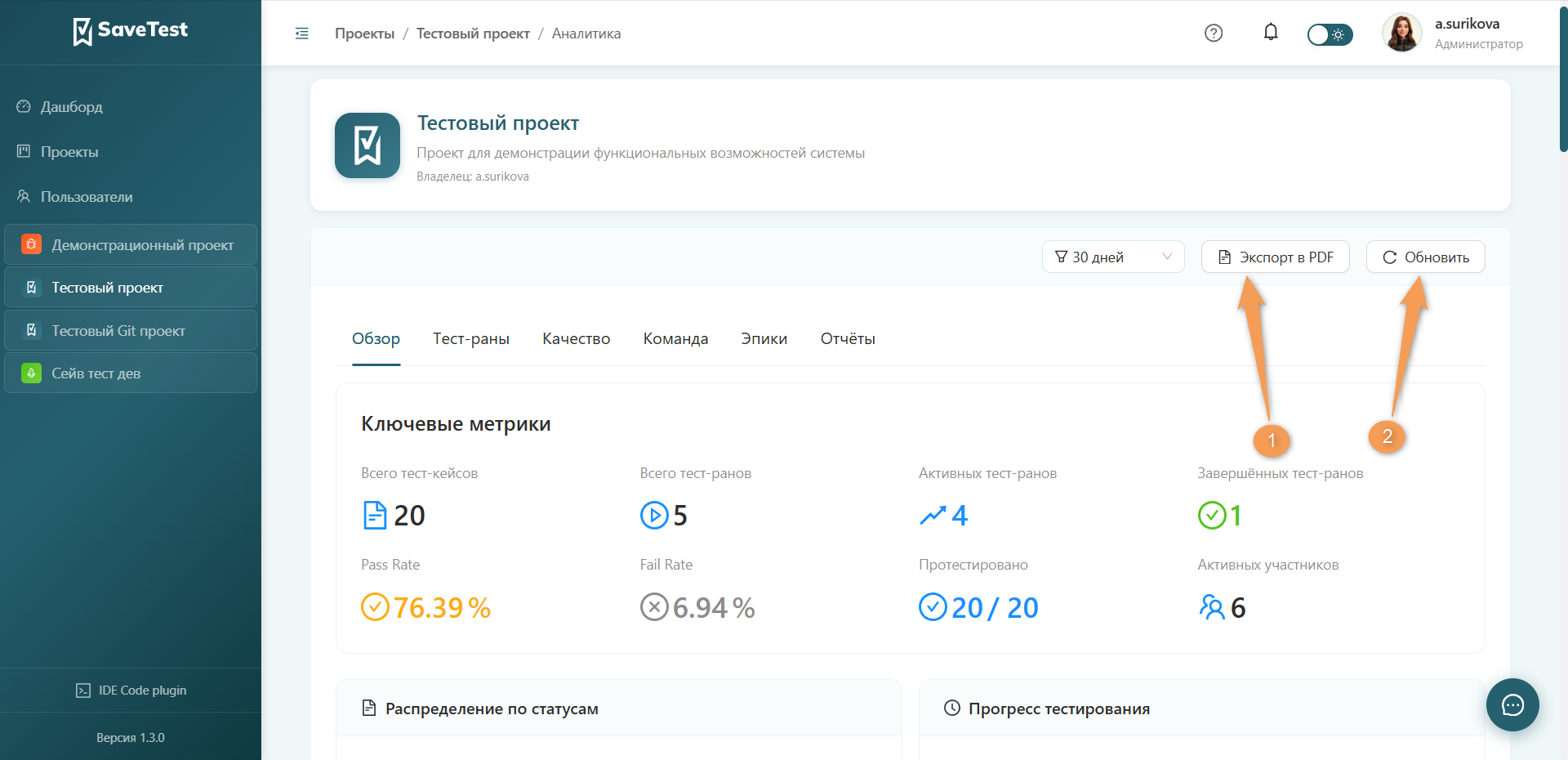Switch to the Тест-раны tab
Image resolution: width=1568 pixels, height=760 pixels.
coord(471,338)
